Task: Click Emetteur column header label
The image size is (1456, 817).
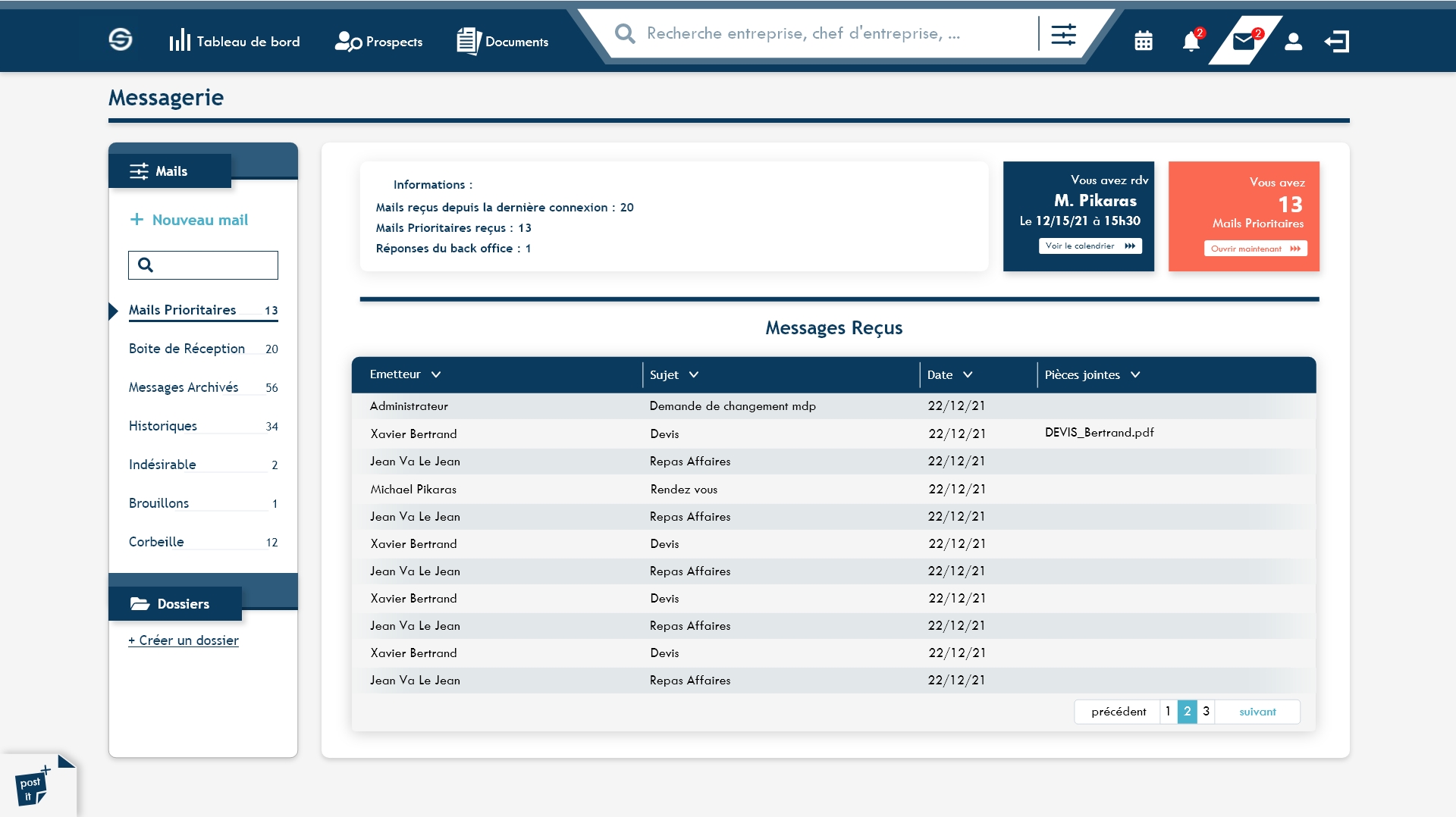Action: tap(395, 374)
